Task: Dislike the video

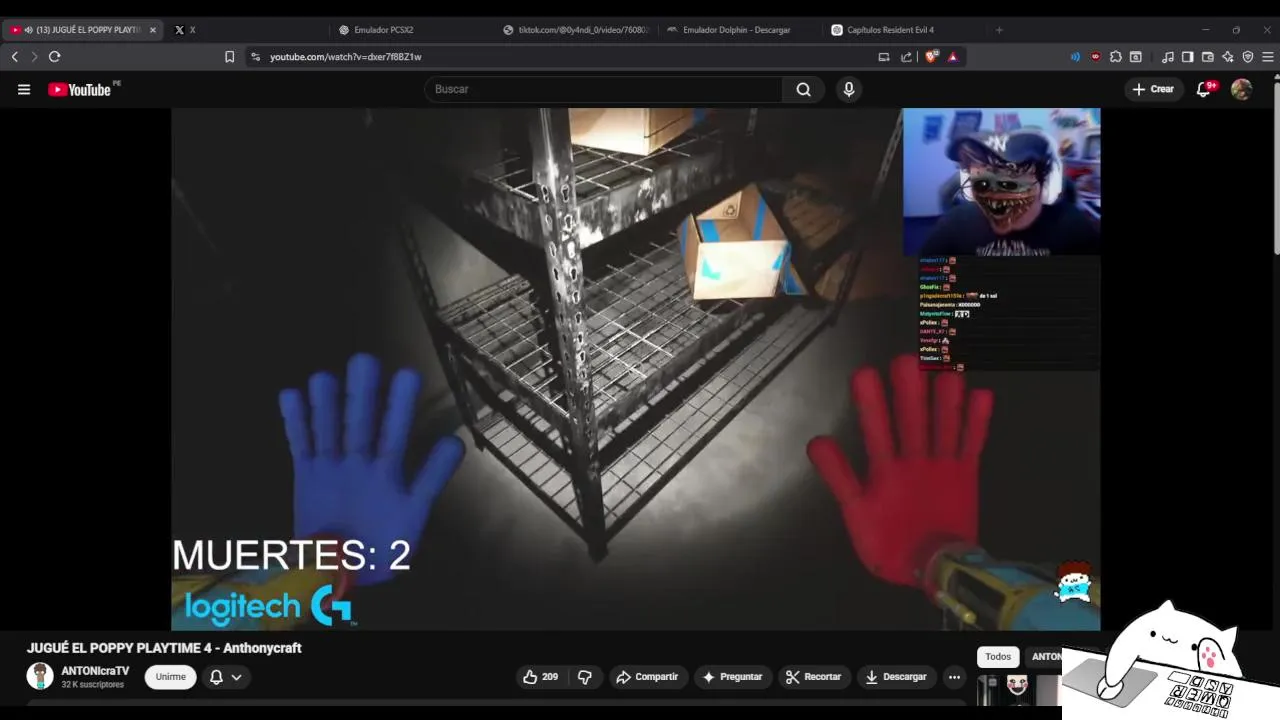Action: click(x=585, y=677)
